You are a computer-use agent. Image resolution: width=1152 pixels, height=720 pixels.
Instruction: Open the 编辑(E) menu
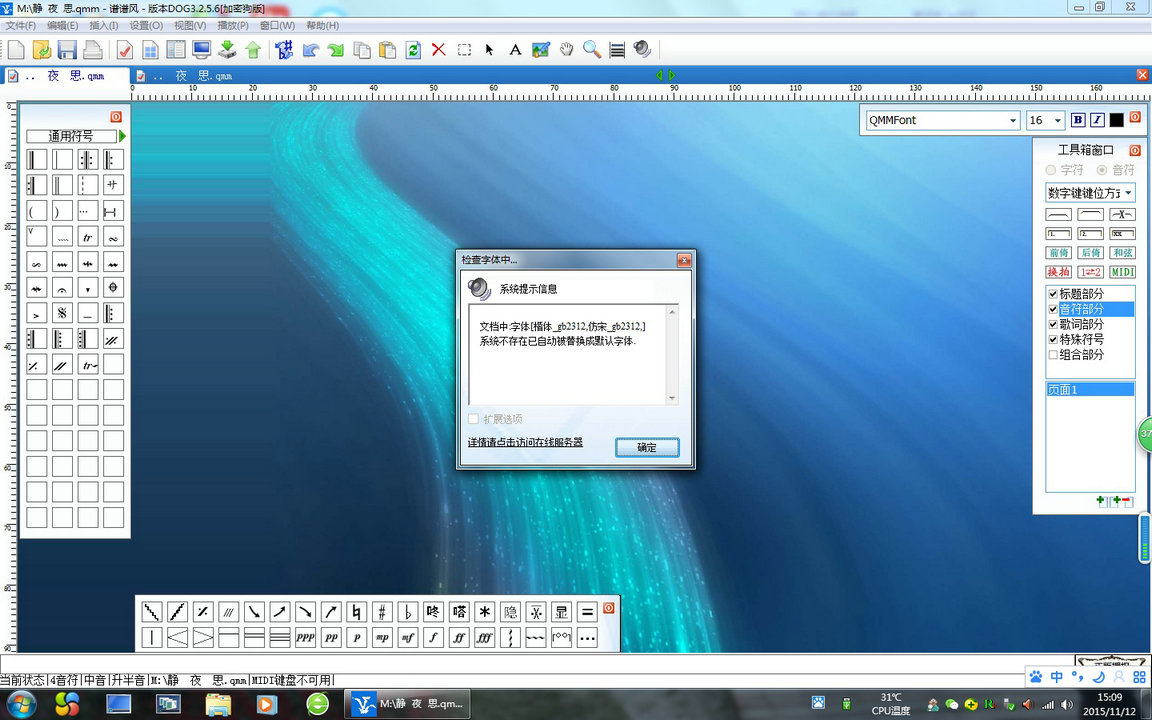(x=62, y=25)
